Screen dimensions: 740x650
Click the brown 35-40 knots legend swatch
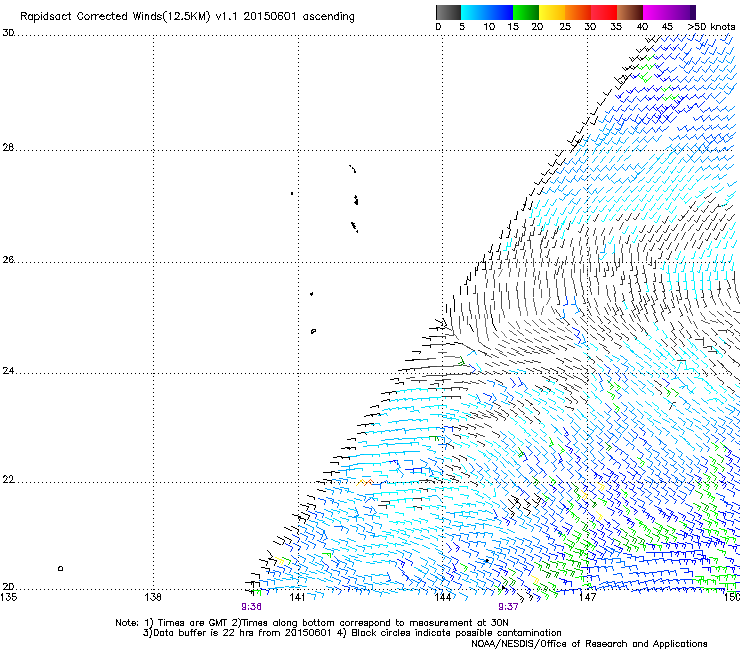pyautogui.click(x=630, y=12)
